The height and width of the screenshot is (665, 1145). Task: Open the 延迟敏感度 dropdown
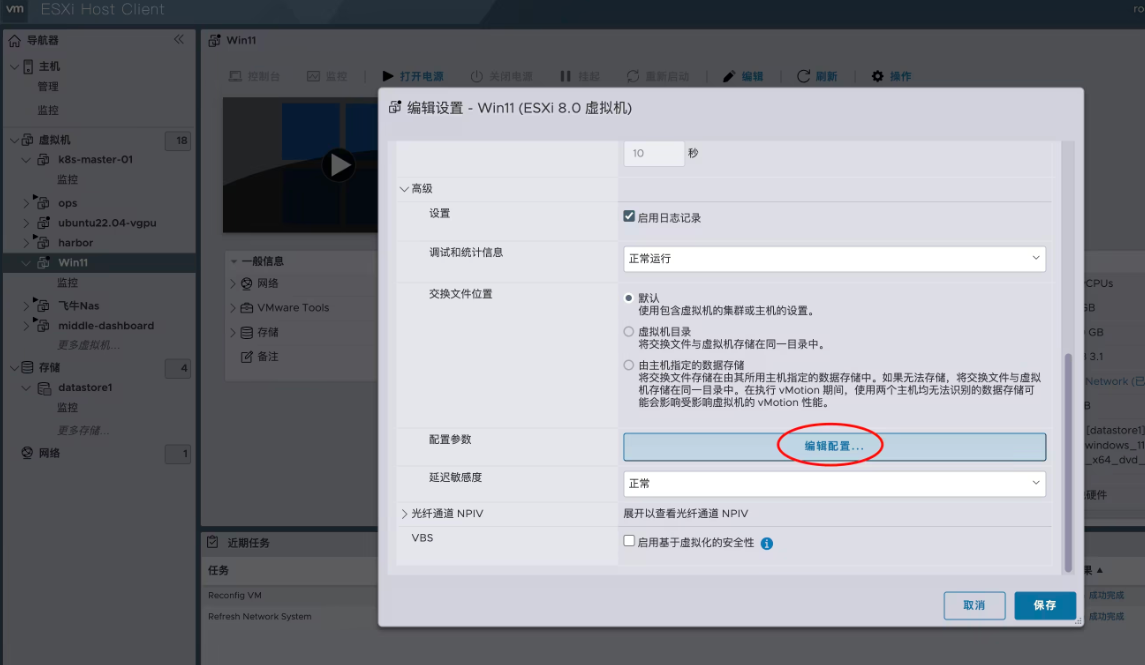click(x=834, y=483)
